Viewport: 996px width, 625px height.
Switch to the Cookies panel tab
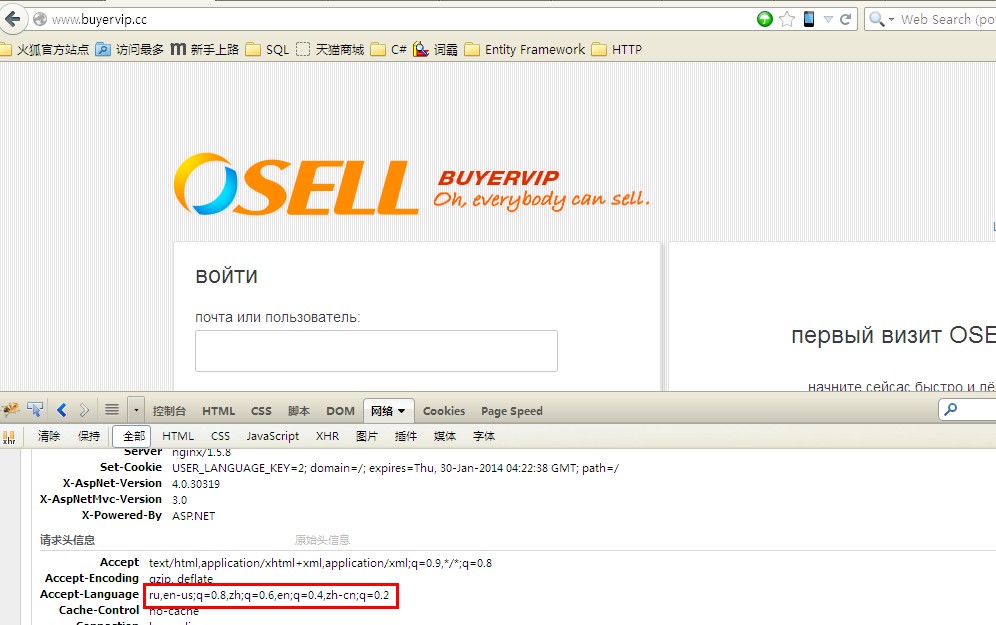point(444,411)
